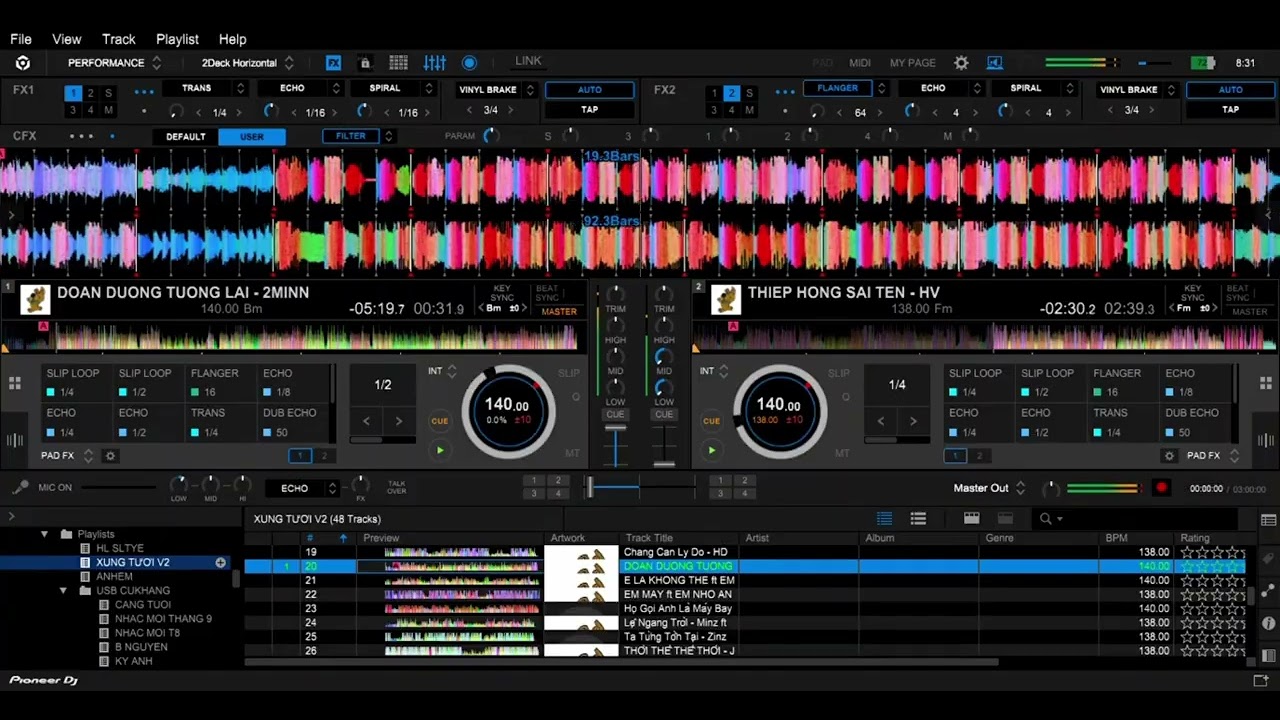Image resolution: width=1280 pixels, height=720 pixels.
Task: Click plus icon beside XUNG TƯƠI V2
Action: [220, 563]
